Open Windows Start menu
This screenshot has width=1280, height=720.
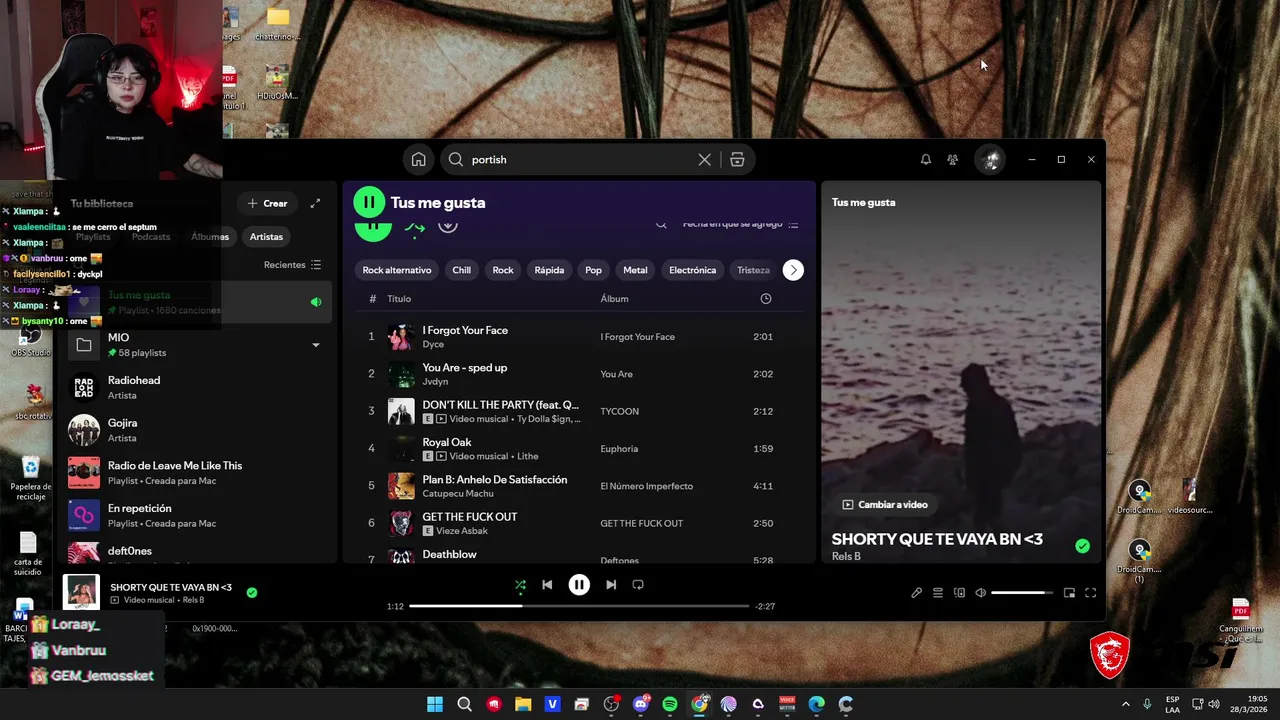pyautogui.click(x=435, y=704)
